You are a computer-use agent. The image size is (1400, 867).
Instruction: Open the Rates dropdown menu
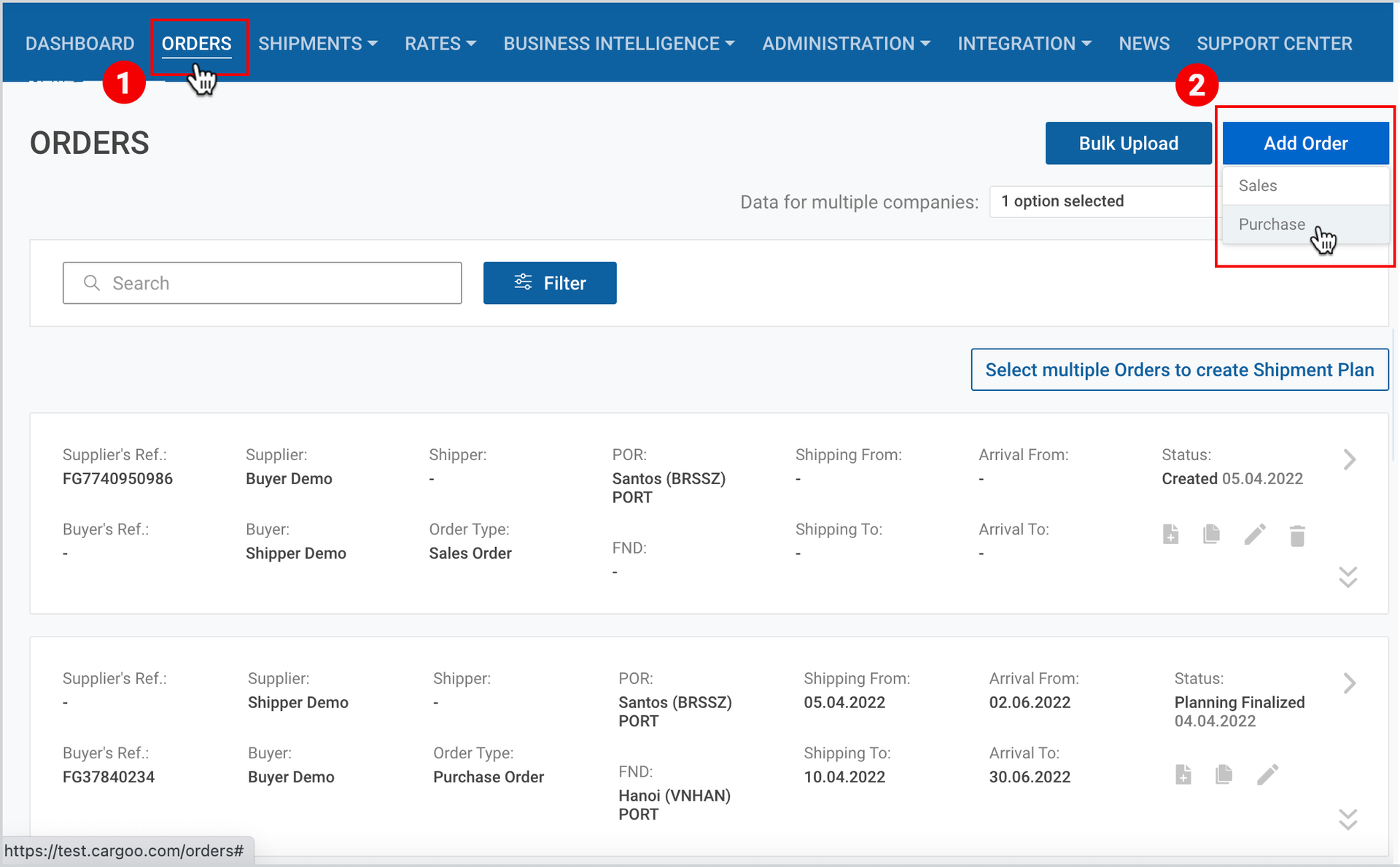(x=440, y=44)
